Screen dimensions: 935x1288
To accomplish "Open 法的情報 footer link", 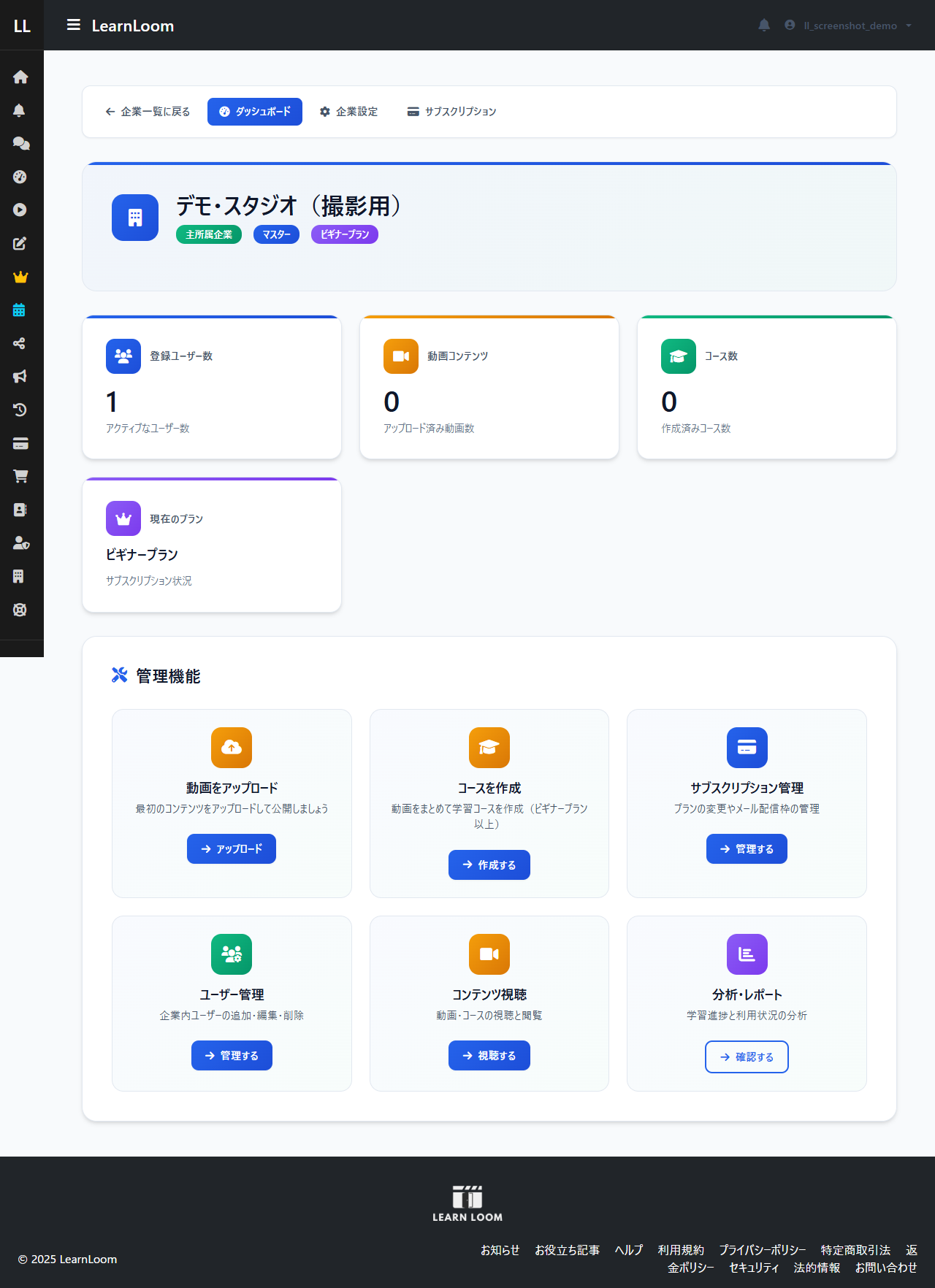I will point(817,1268).
